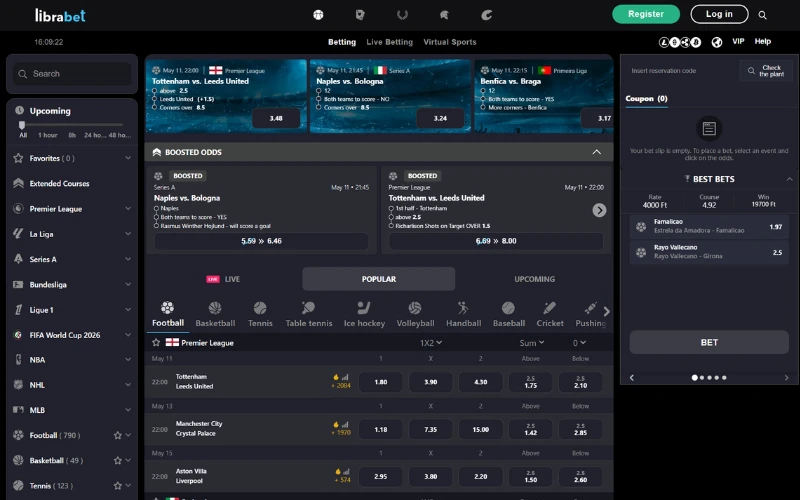Click the cryptocurrency icons cluster
Viewport: 800px width, 500px height.
680,42
